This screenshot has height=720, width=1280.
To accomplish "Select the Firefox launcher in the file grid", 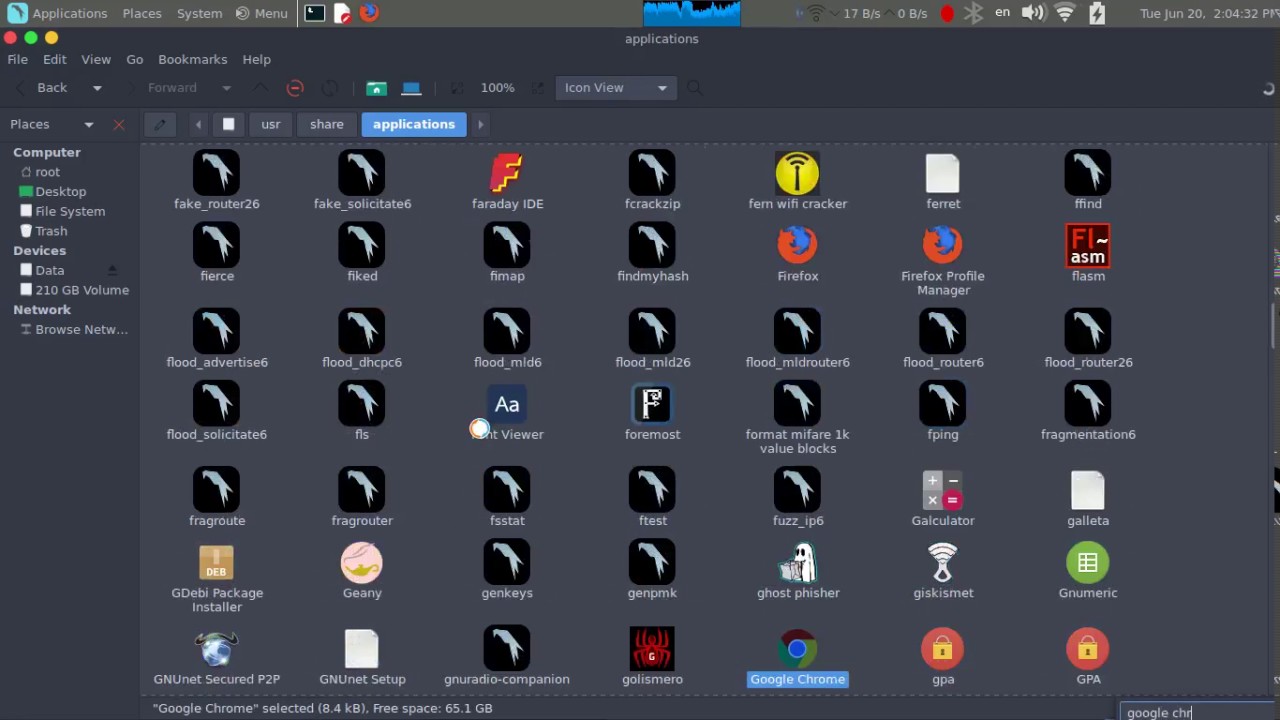I will coord(797,245).
